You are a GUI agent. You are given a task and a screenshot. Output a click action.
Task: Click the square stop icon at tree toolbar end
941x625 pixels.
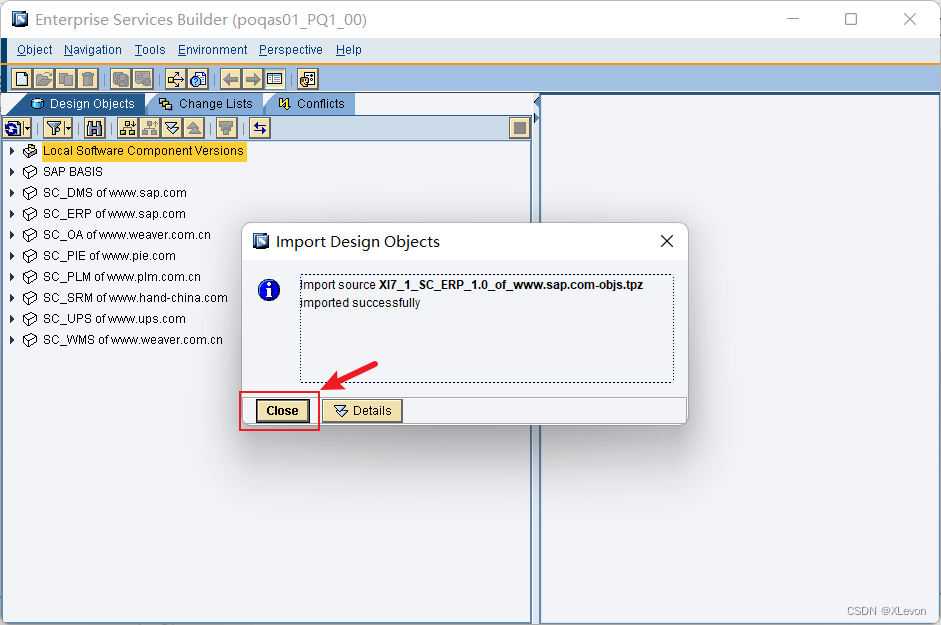pos(519,128)
